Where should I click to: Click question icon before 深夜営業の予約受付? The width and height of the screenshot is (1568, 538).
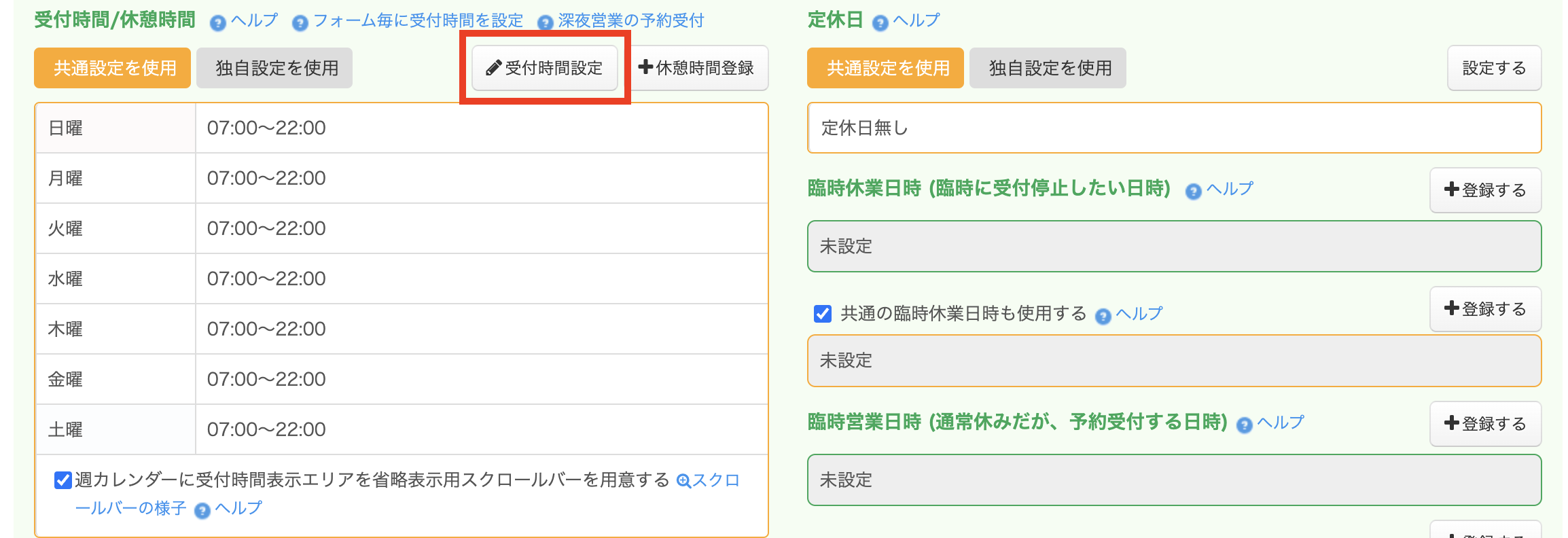(x=545, y=23)
